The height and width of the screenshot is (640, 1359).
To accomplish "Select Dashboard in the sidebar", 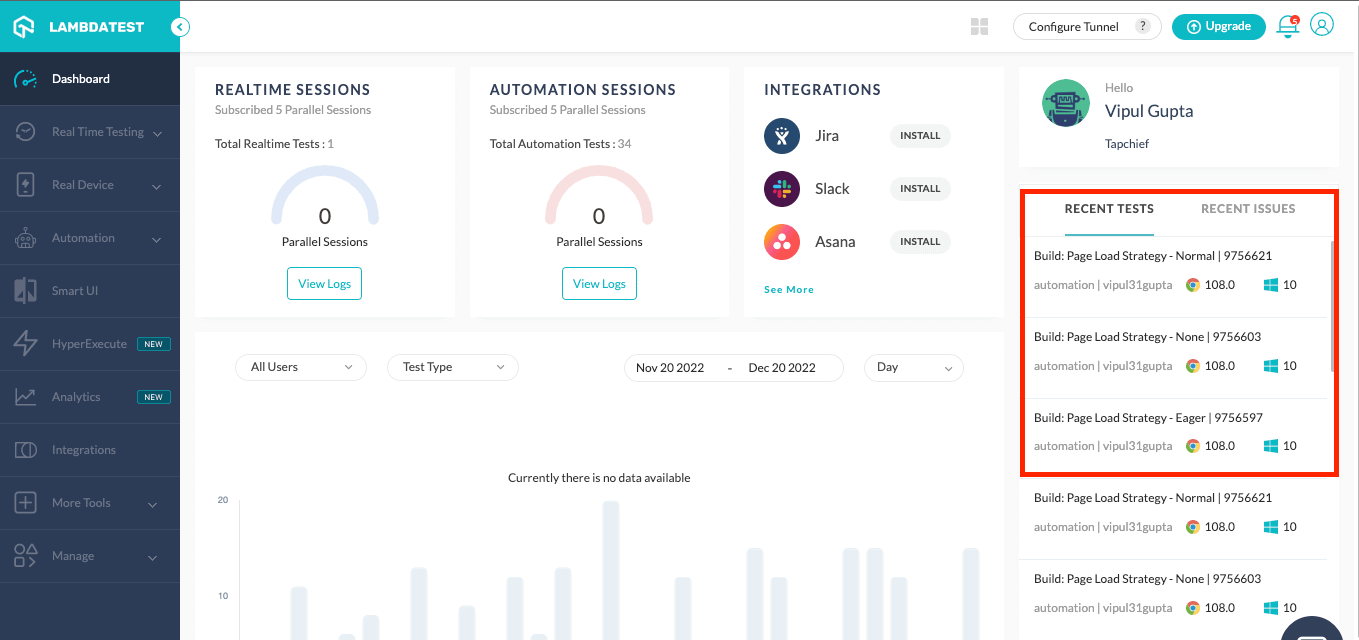I will click(90, 79).
